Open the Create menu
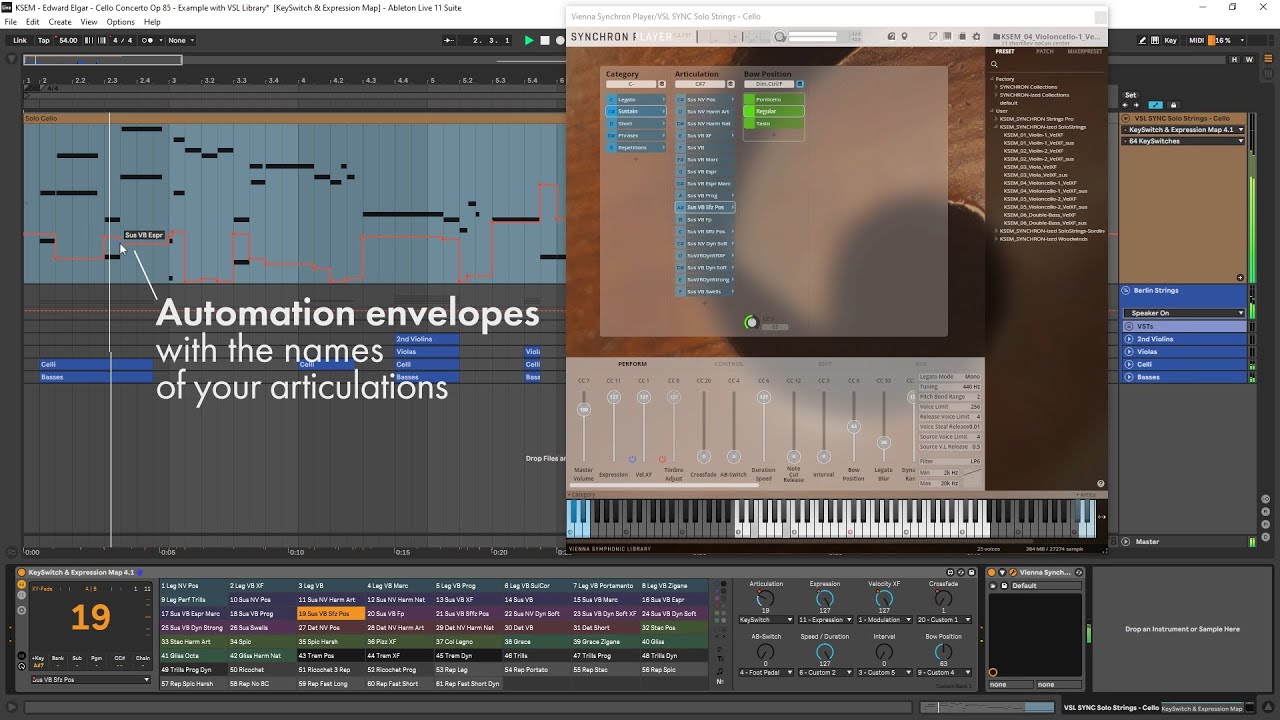This screenshot has height=720, width=1280. pos(60,22)
